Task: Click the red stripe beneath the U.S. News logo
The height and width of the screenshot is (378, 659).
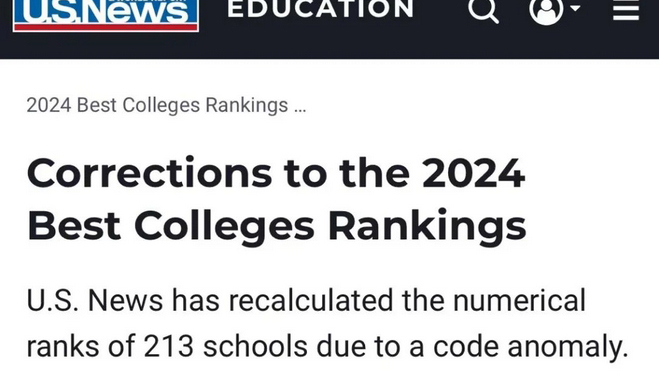Action: 105,27
